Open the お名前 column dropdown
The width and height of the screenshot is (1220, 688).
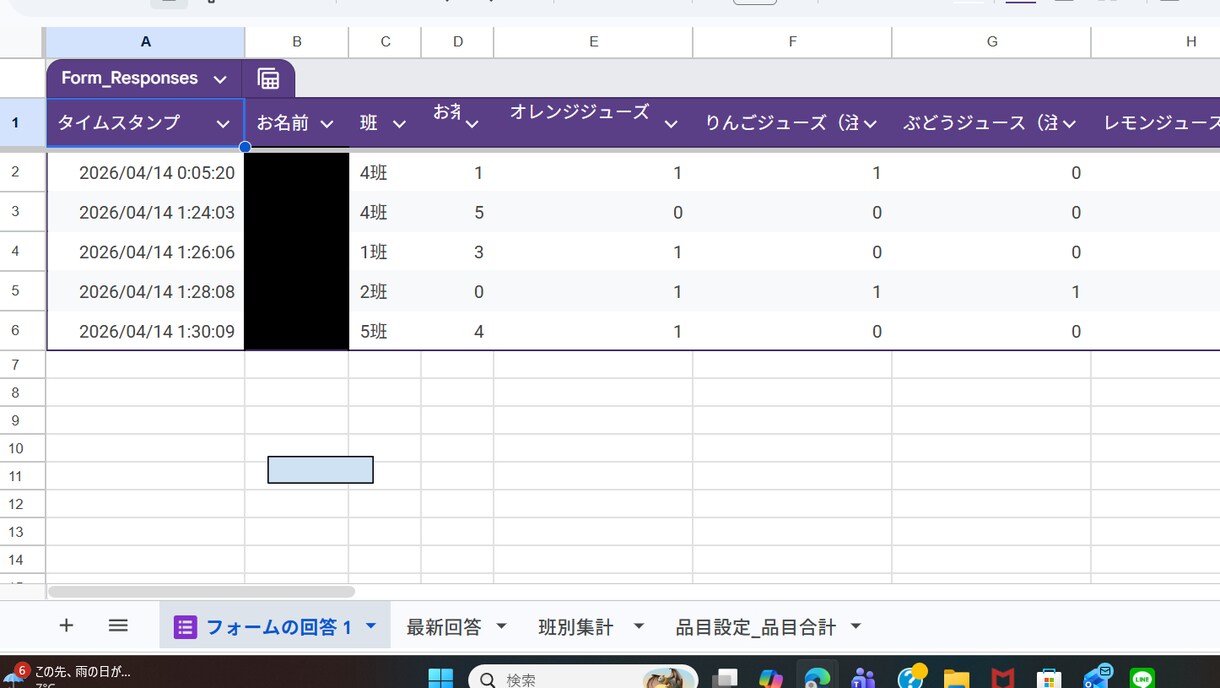[x=327, y=124]
